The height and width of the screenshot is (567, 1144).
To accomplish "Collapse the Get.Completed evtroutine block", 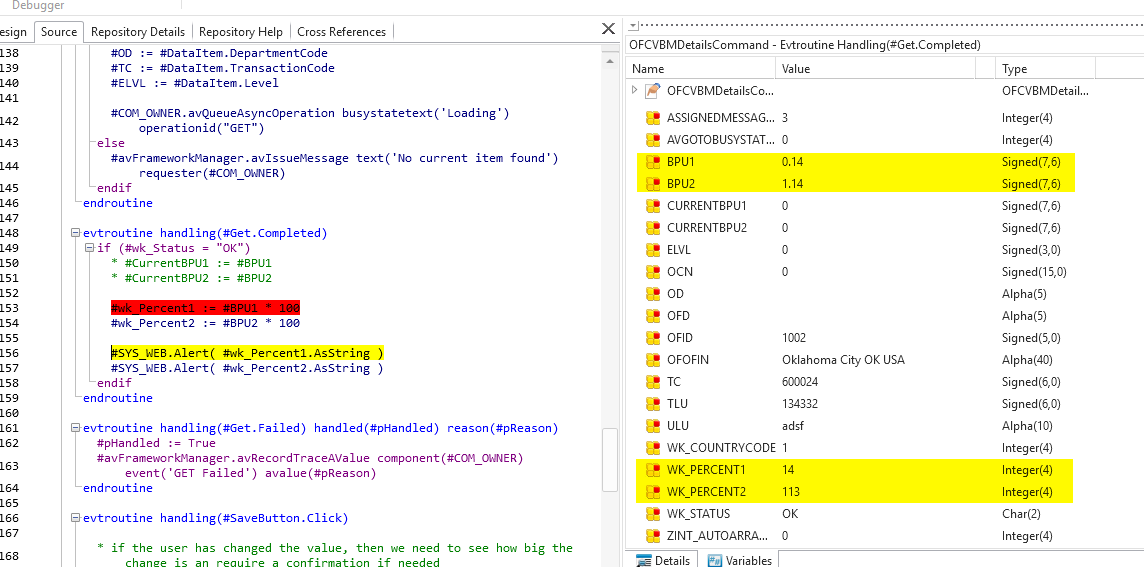I will pyautogui.click(x=74, y=234).
